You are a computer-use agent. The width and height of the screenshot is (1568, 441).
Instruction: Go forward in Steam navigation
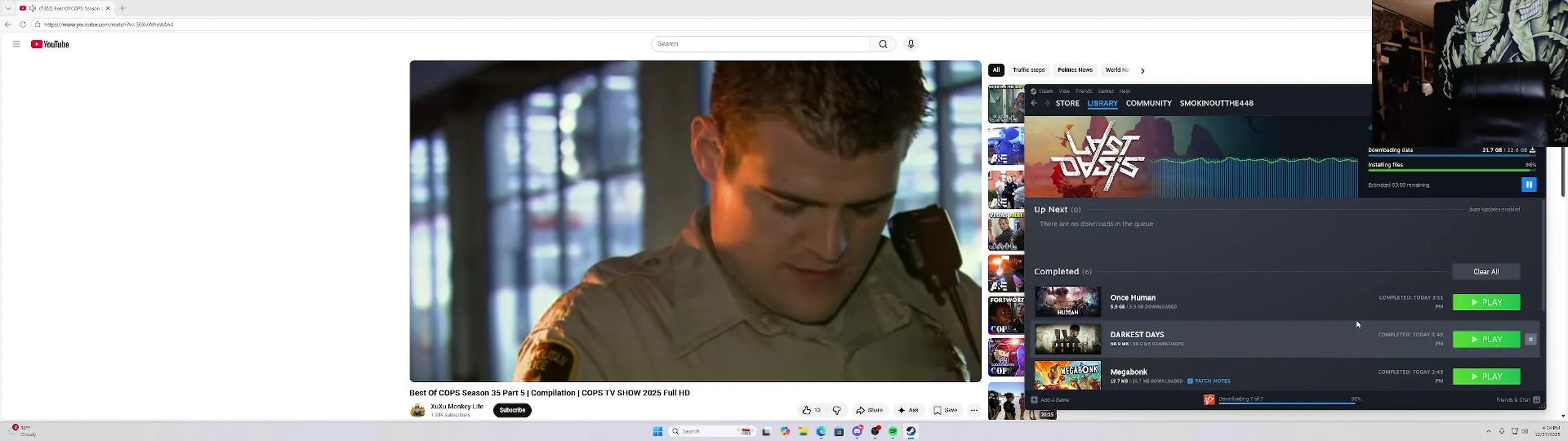click(1047, 103)
